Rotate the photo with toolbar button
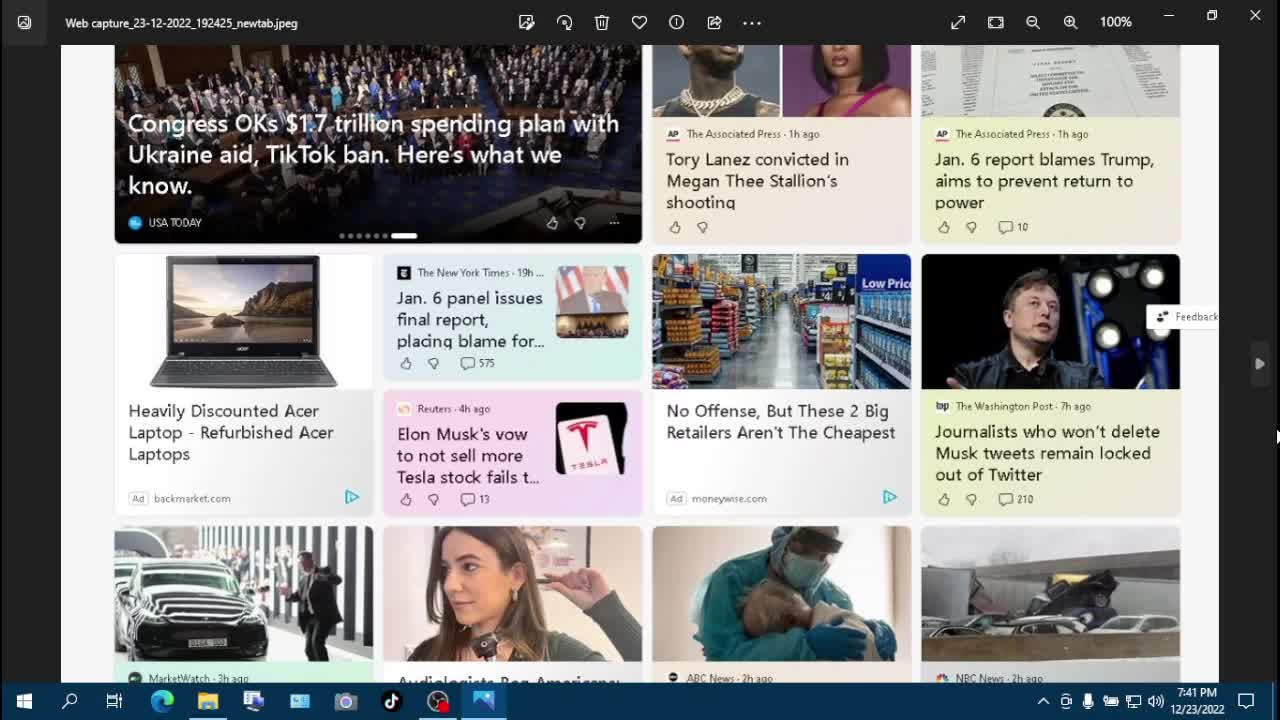The width and height of the screenshot is (1280, 720). point(564,22)
